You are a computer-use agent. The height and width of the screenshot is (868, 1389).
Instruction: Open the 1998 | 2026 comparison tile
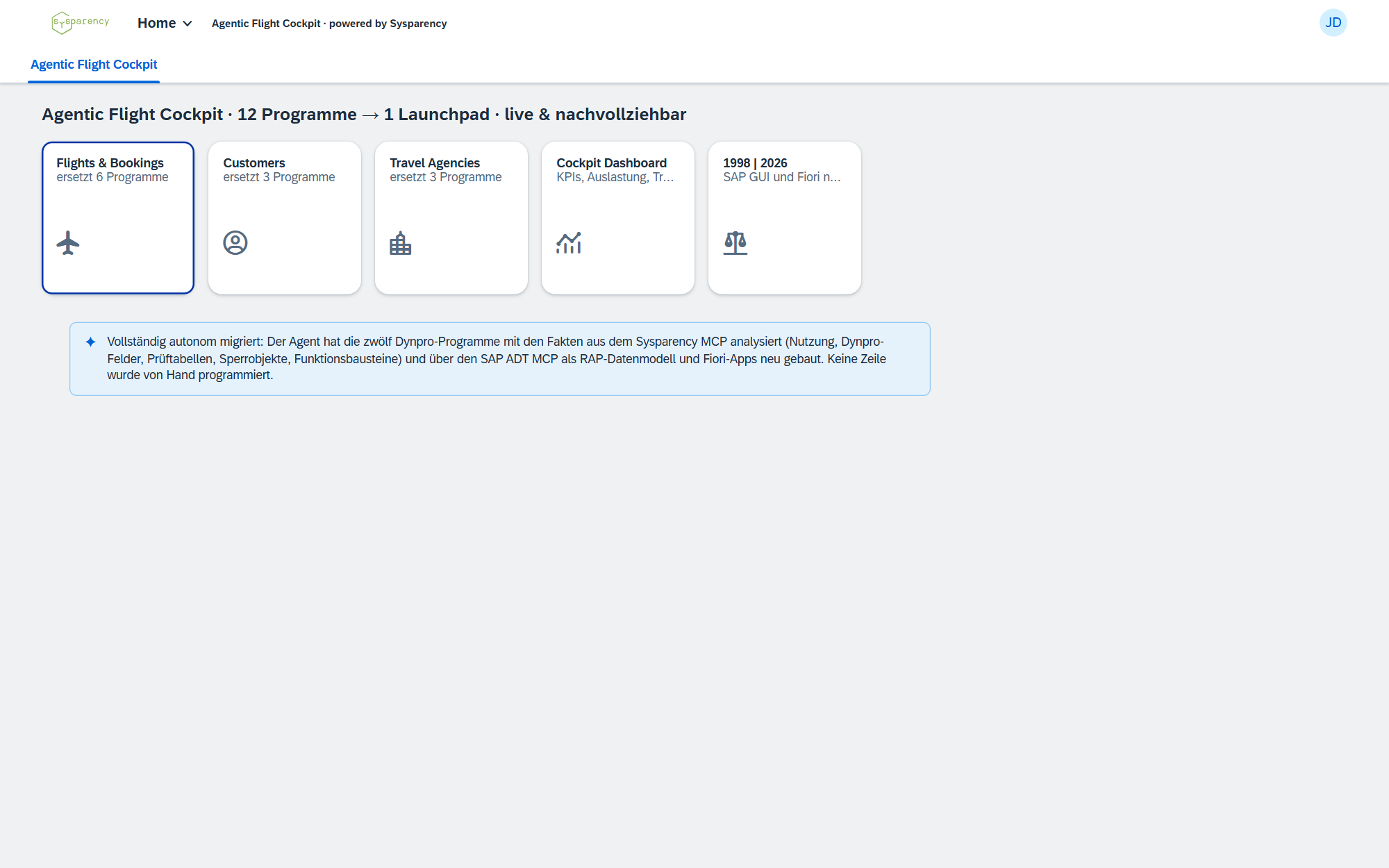pyautogui.click(x=785, y=218)
